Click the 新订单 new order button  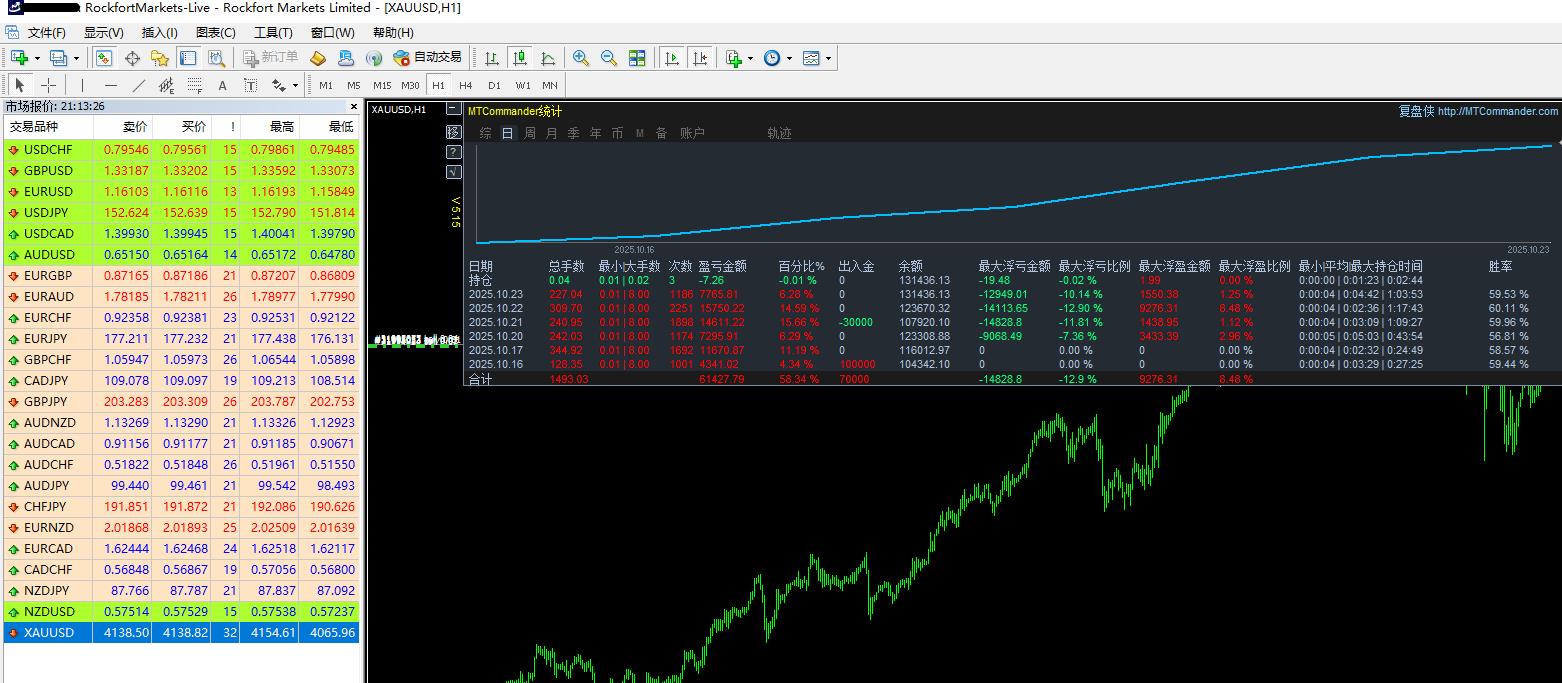click(271, 58)
